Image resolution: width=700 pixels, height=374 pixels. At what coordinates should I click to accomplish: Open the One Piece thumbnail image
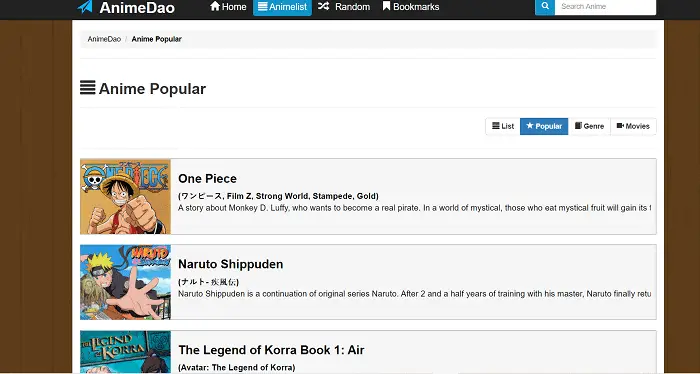pos(125,196)
